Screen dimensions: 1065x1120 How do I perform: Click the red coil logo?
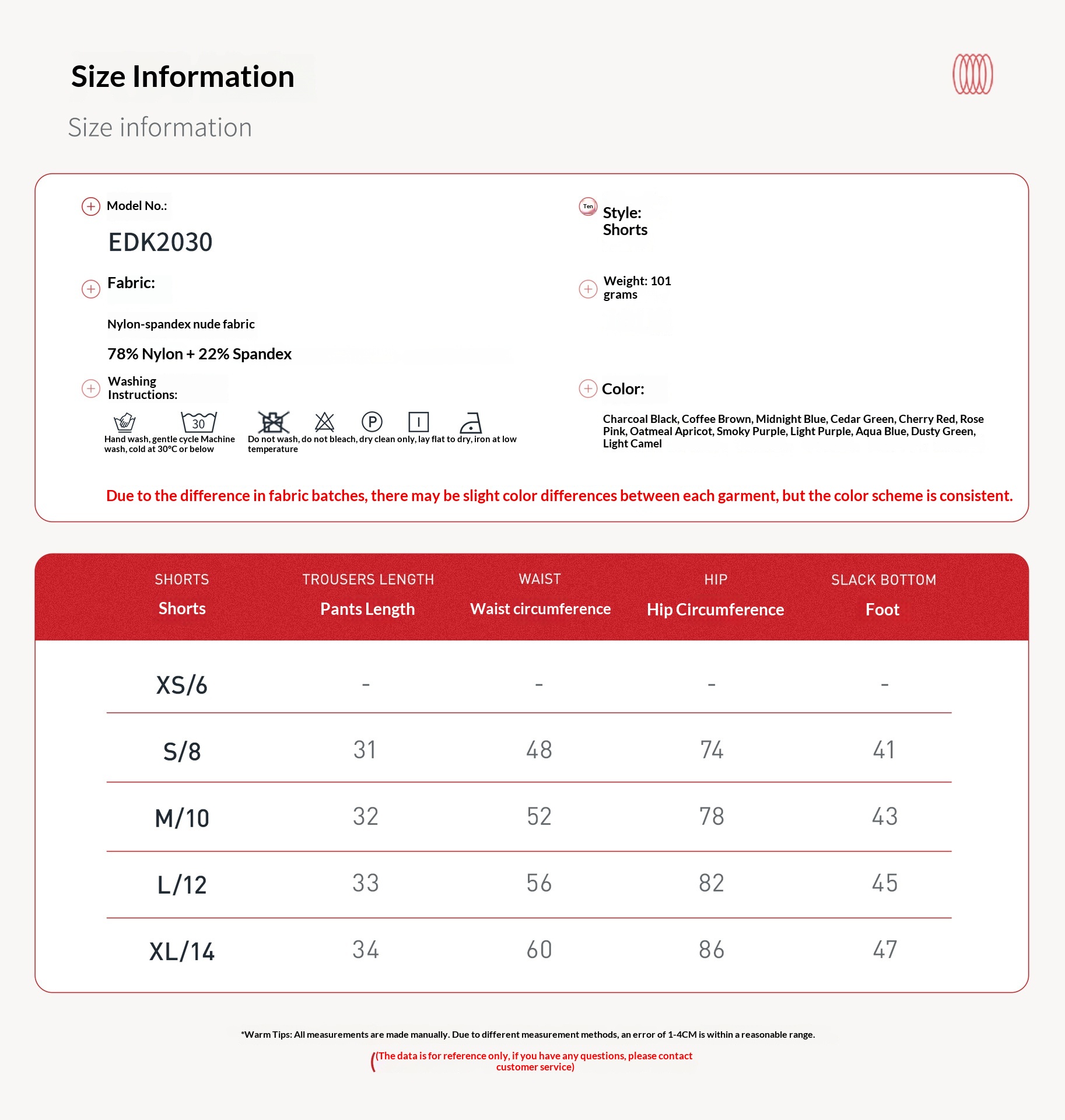(x=972, y=74)
